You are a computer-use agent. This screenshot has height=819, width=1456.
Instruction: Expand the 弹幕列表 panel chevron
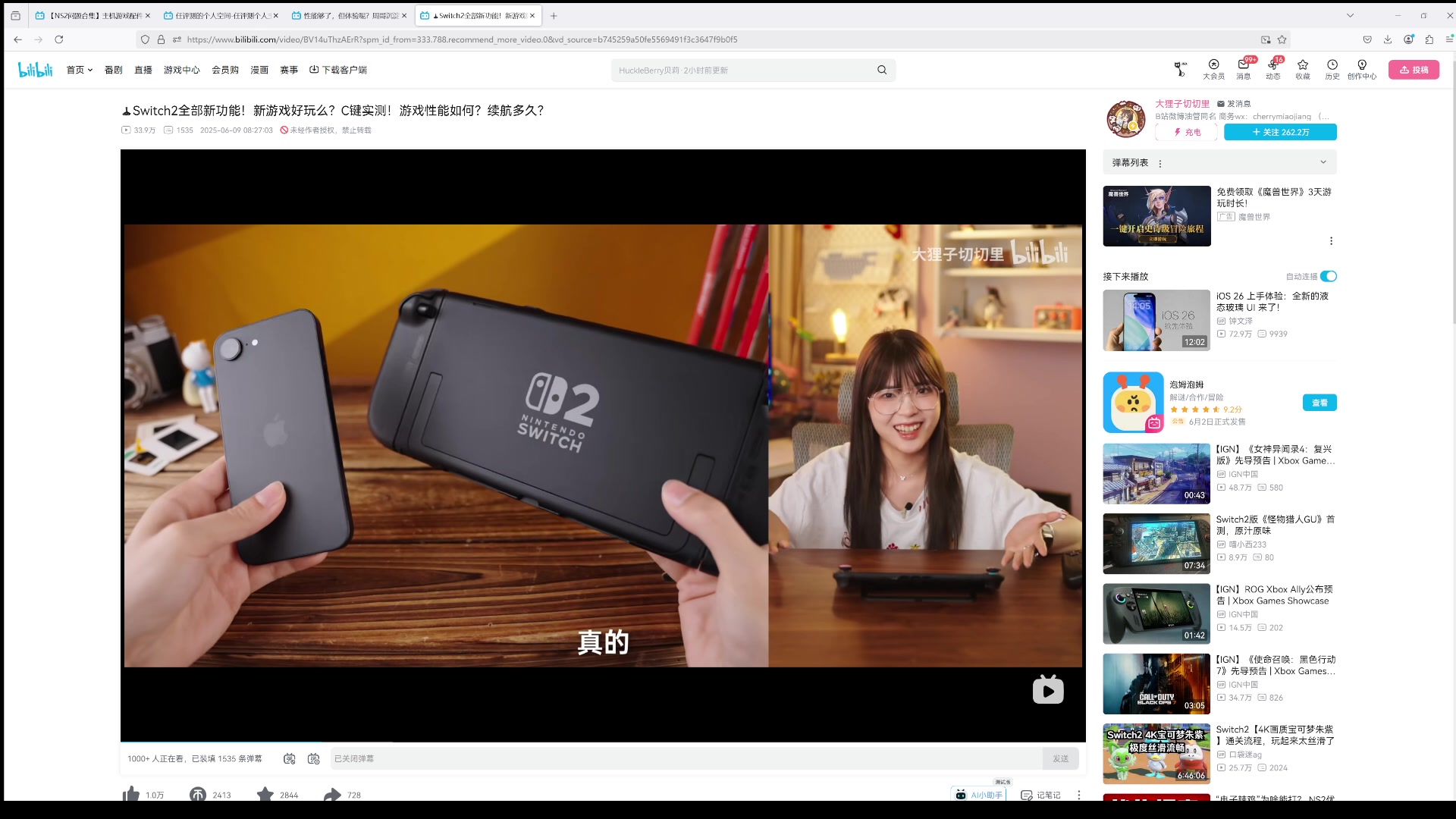coord(1323,162)
